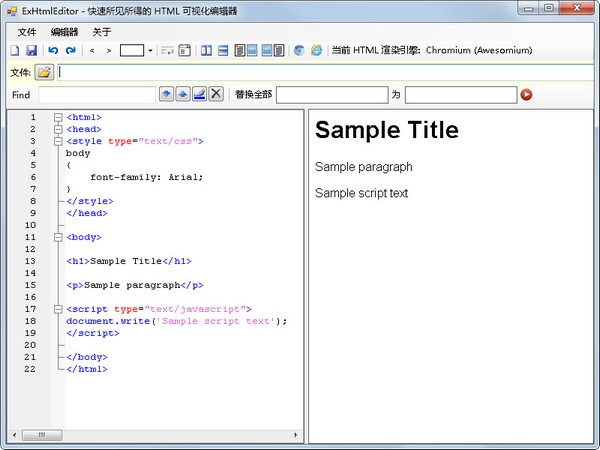This screenshot has width=600, height=450.
Task: Click the horizontal scrollbar thumb in the code pane
Action: click(42, 435)
